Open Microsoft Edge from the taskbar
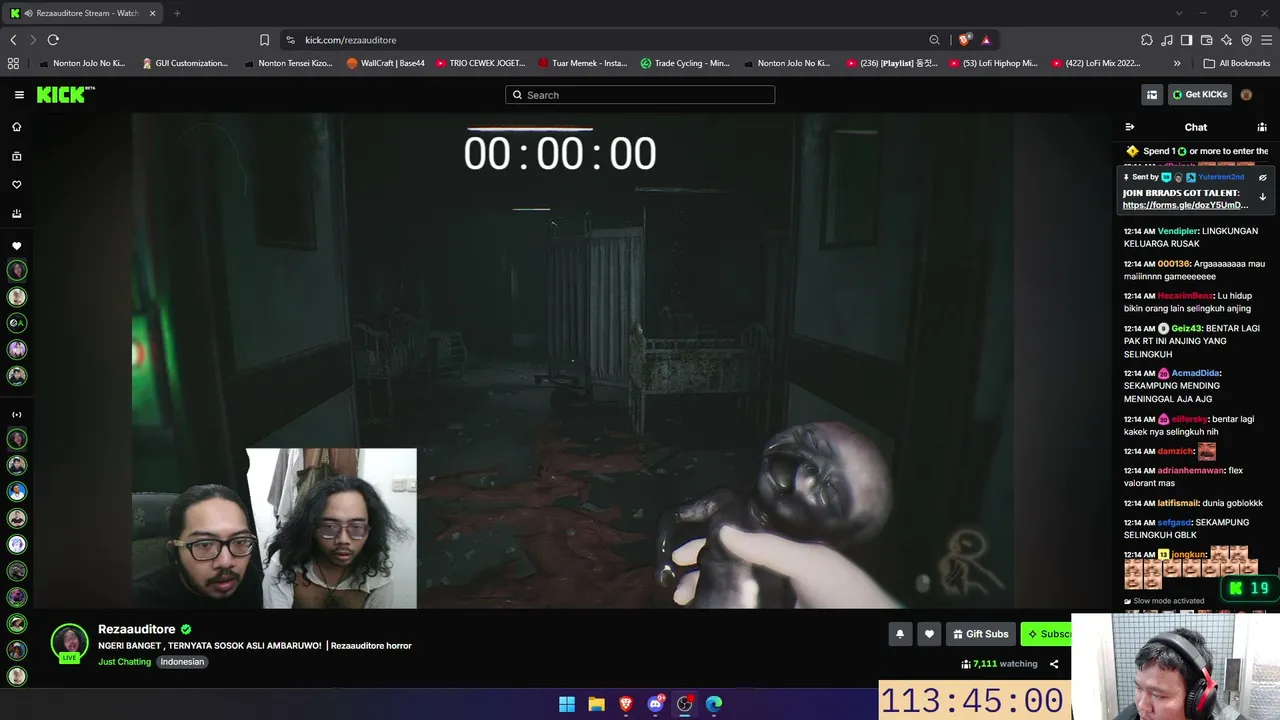This screenshot has height=720, width=1280. coord(714,704)
